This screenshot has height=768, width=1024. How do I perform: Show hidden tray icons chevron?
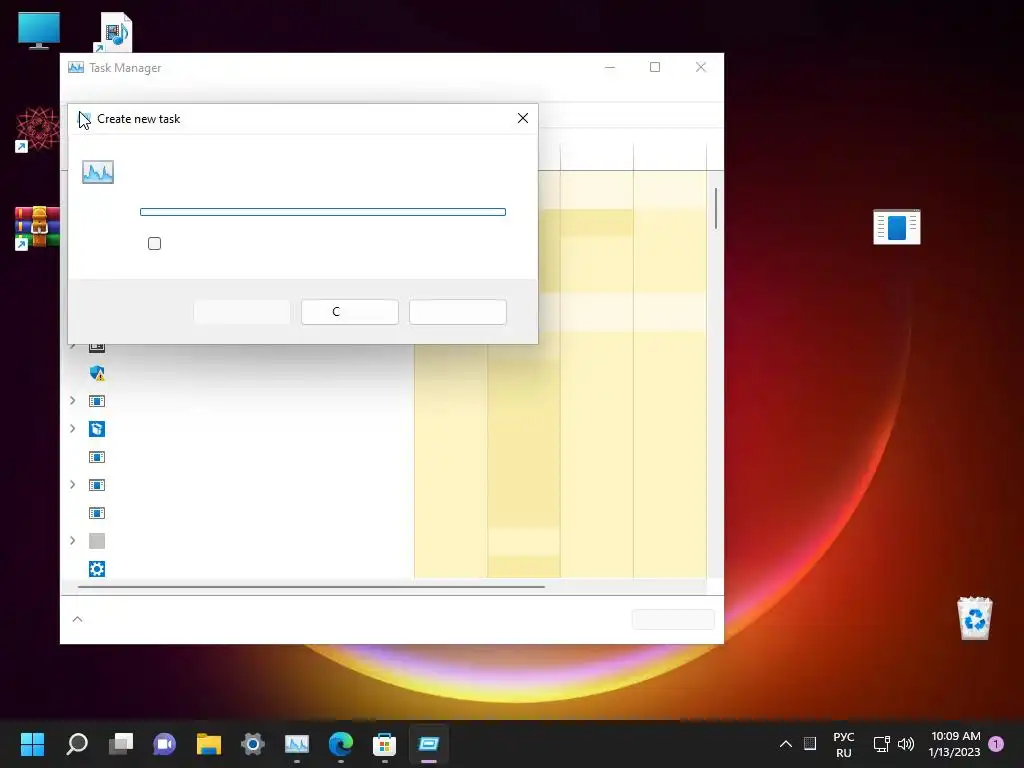(x=786, y=744)
